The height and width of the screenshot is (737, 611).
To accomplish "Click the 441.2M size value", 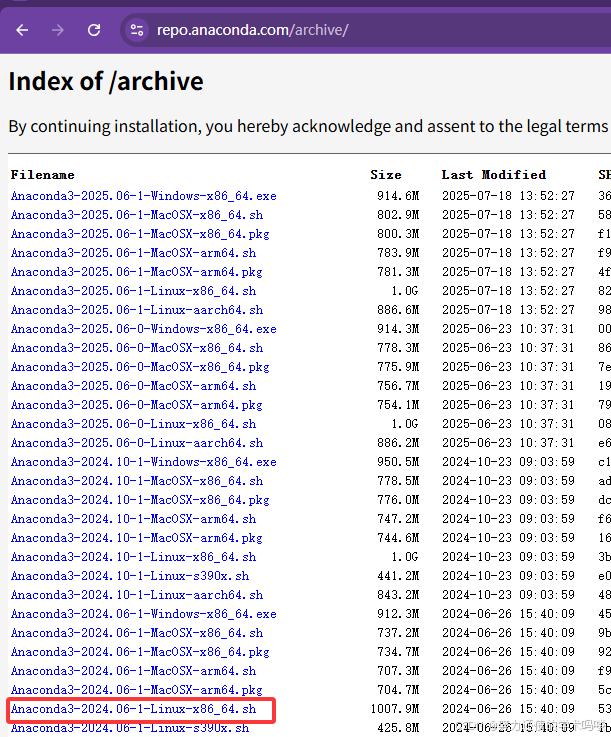I will coord(398,576).
